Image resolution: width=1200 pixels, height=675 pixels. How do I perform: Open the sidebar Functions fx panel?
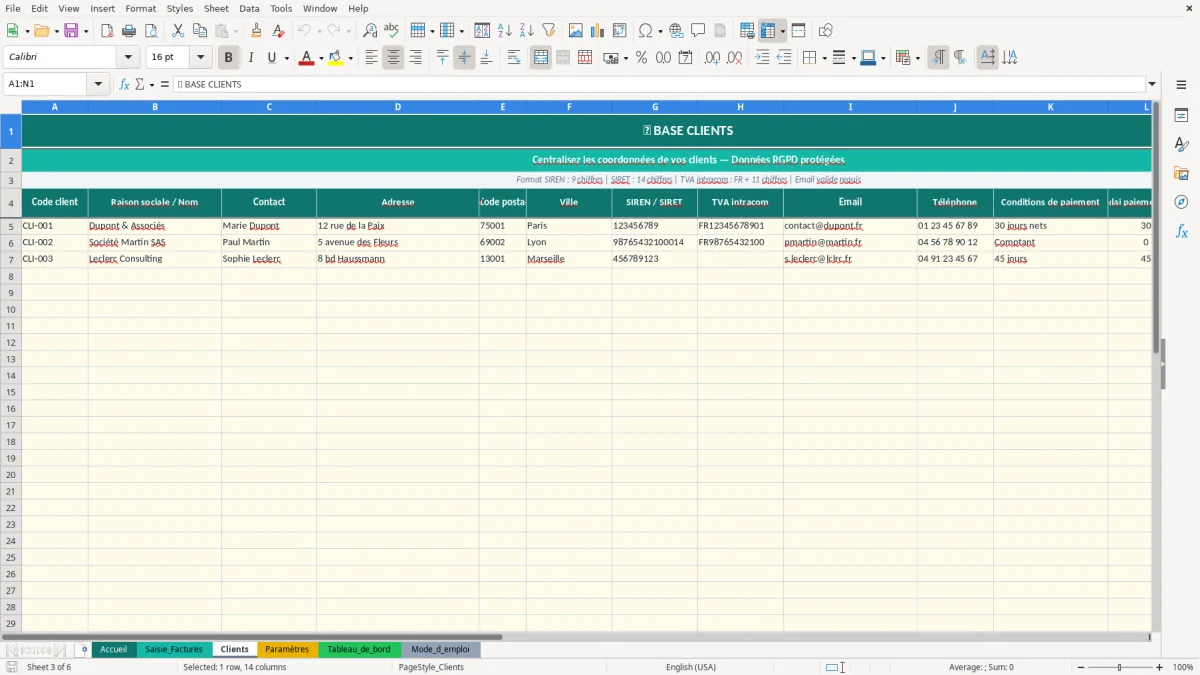click(1181, 231)
